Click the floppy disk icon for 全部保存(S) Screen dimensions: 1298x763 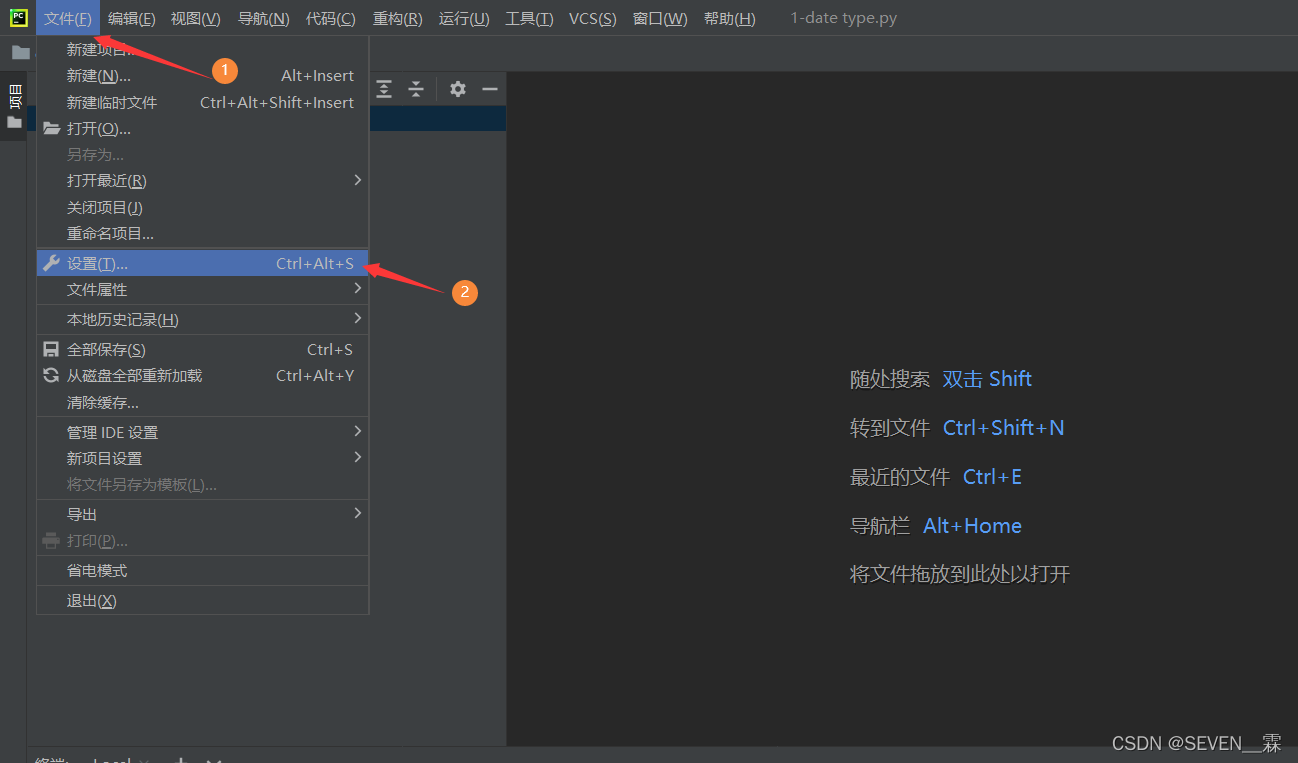pos(51,349)
